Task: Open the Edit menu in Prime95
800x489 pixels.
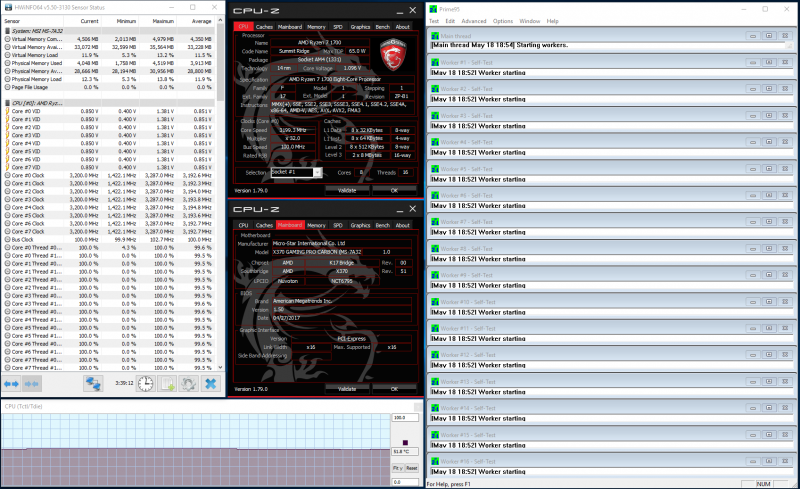Action: (450, 21)
